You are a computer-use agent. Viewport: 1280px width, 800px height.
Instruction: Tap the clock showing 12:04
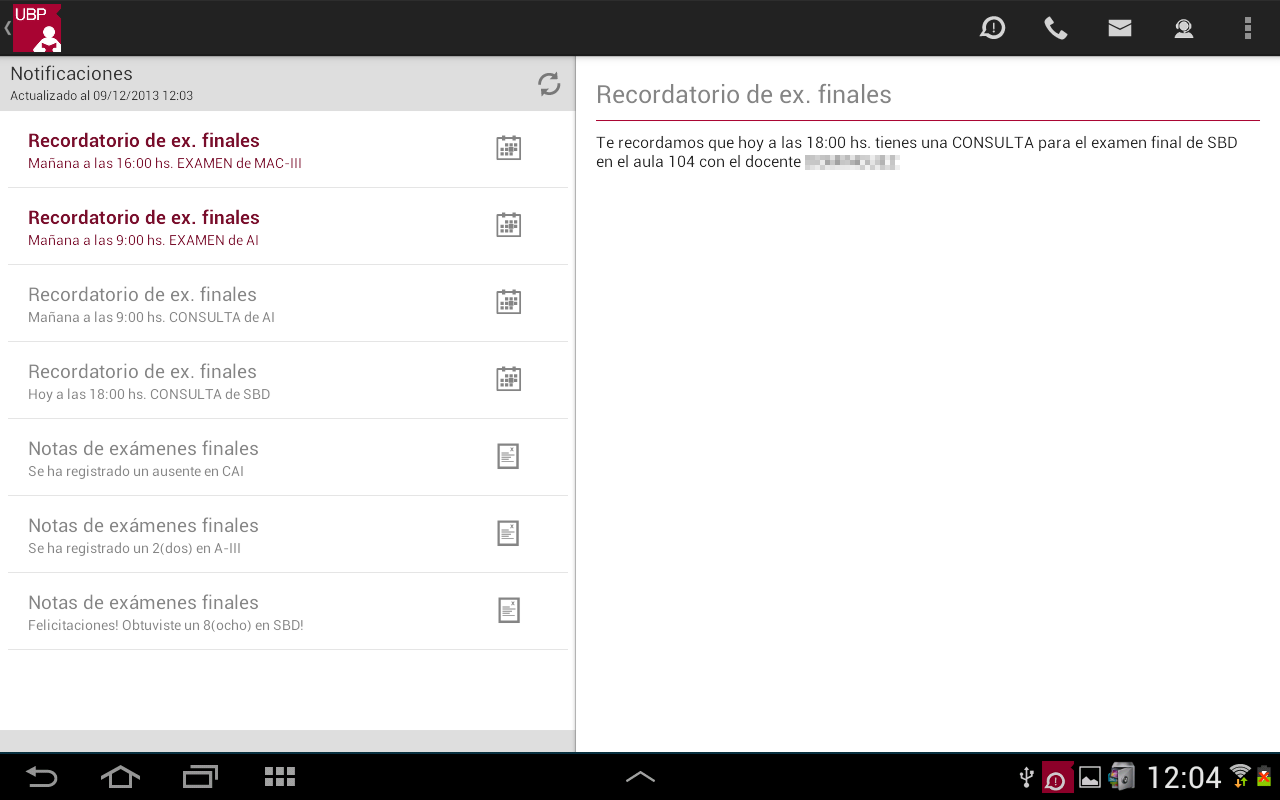[1184, 777]
